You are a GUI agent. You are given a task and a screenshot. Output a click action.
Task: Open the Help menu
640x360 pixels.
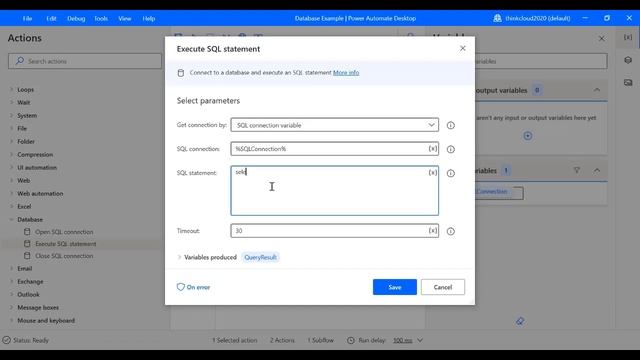(149, 18)
